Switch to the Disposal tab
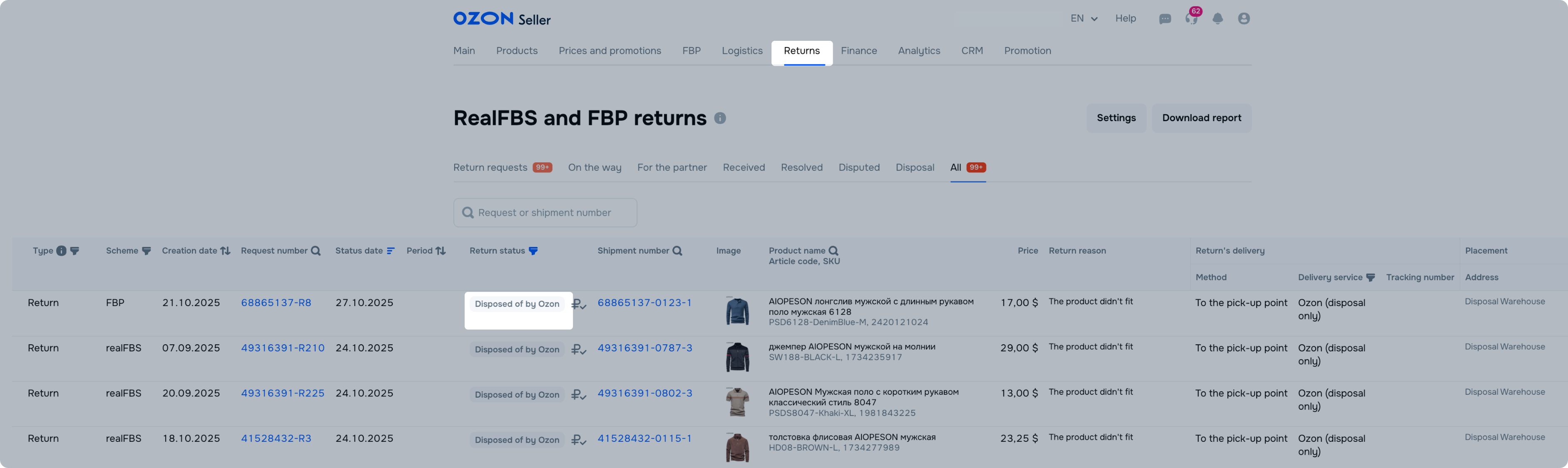The width and height of the screenshot is (1568, 468). (x=914, y=167)
